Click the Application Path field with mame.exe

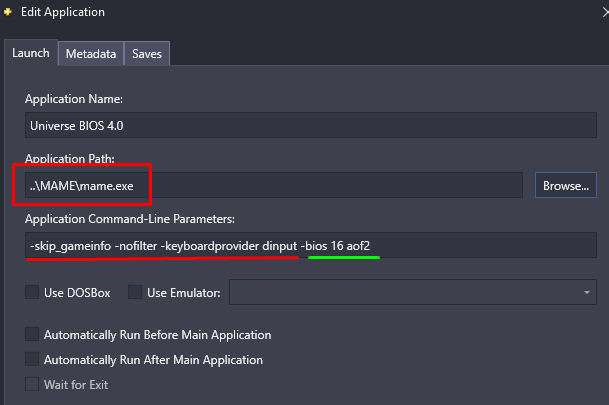coord(274,185)
